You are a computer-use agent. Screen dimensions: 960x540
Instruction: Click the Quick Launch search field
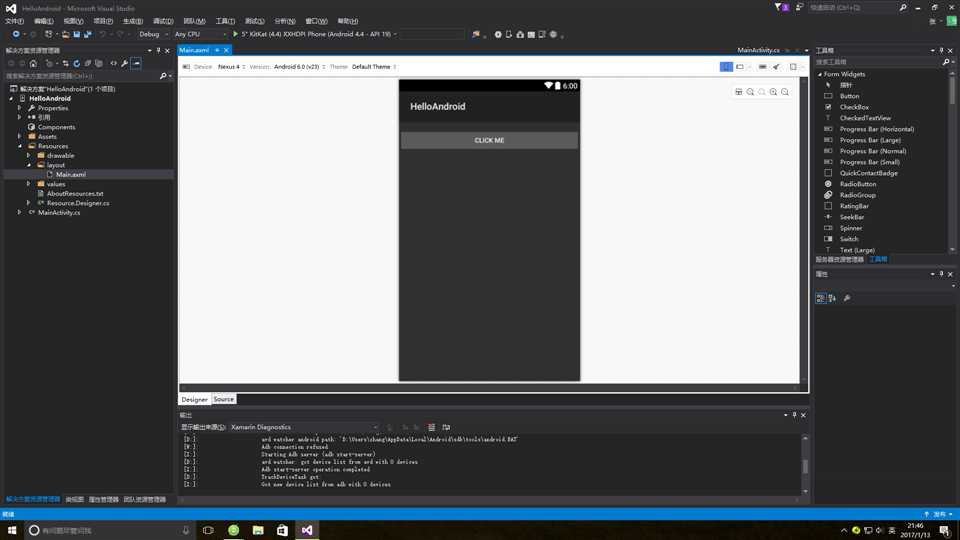pyautogui.click(x=852, y=7)
